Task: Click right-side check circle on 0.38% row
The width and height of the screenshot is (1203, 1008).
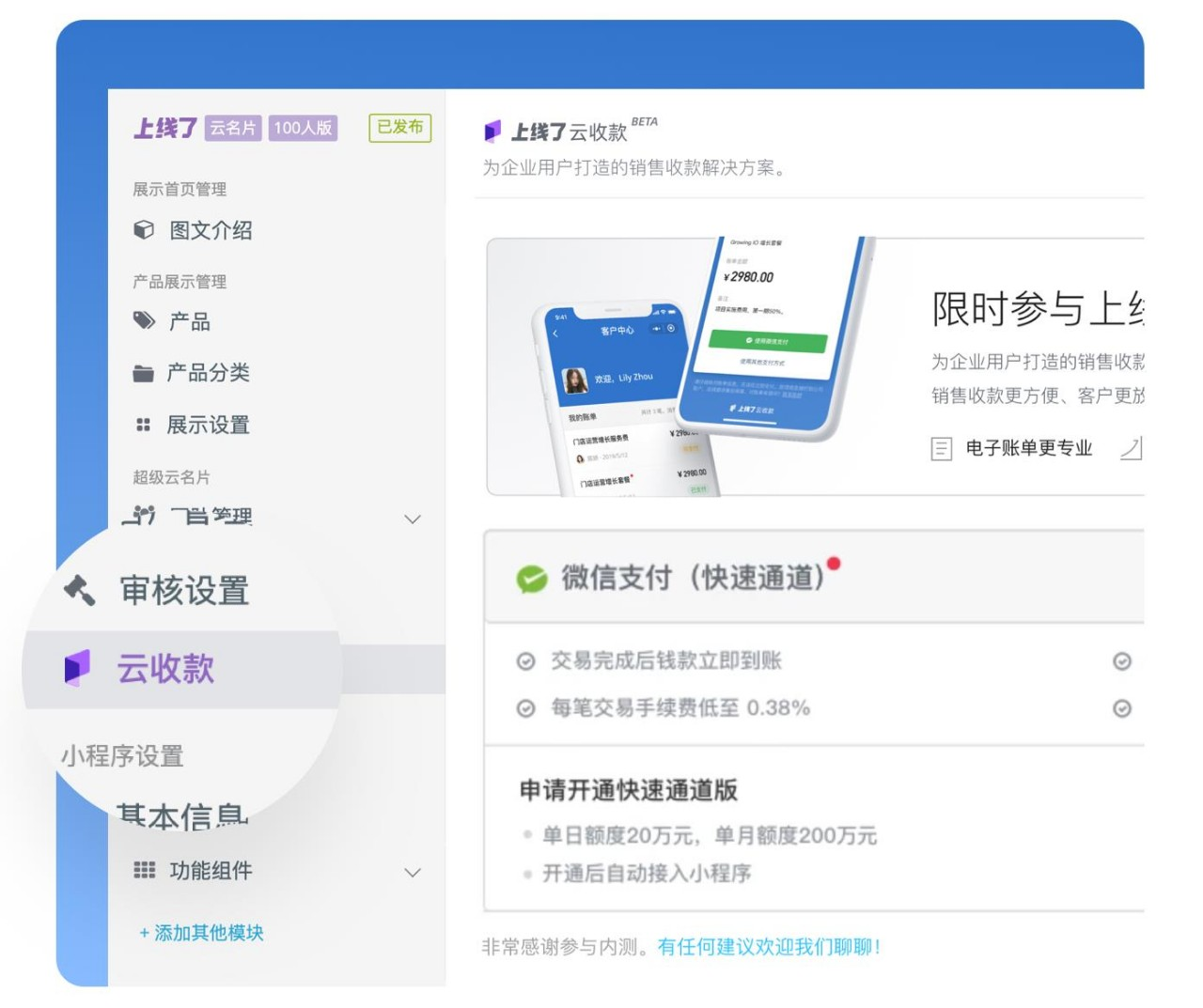Action: 1121,709
